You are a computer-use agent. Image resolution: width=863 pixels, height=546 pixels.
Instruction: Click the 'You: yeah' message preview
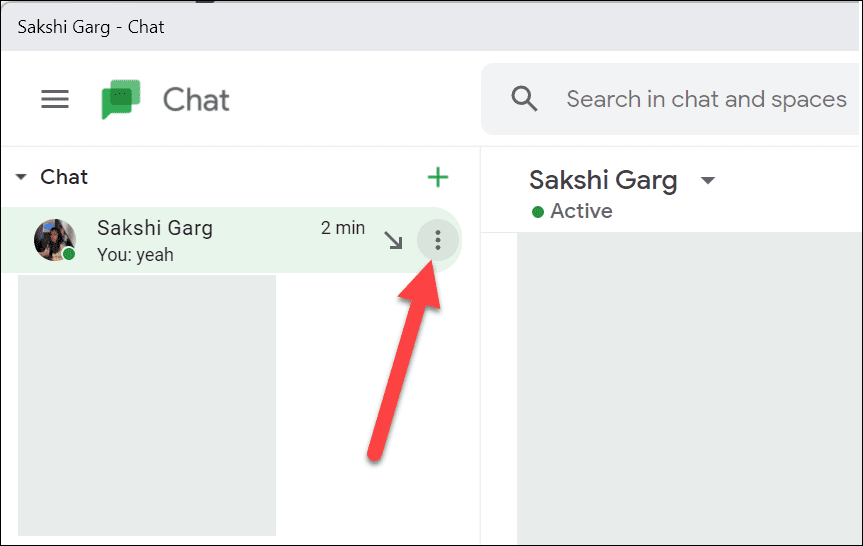click(x=135, y=255)
